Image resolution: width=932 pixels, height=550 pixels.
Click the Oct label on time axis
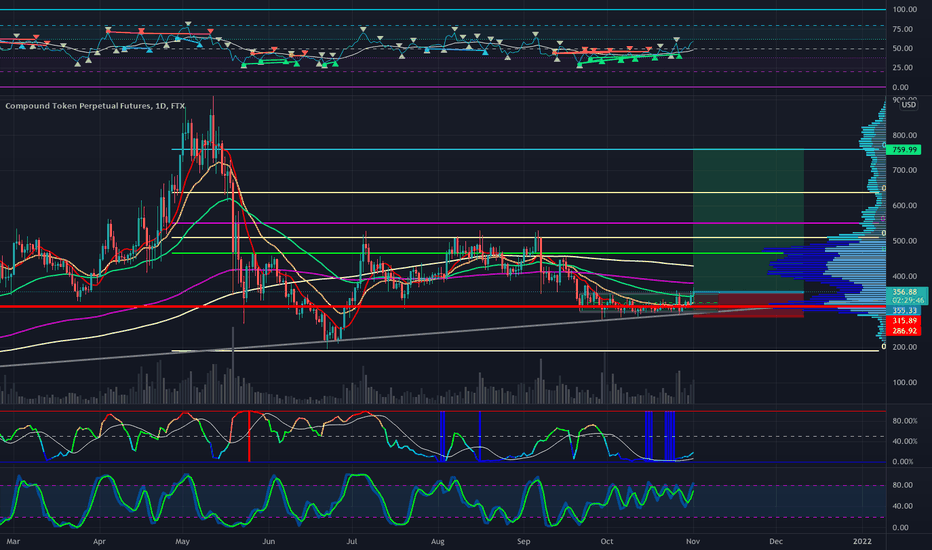tap(606, 542)
